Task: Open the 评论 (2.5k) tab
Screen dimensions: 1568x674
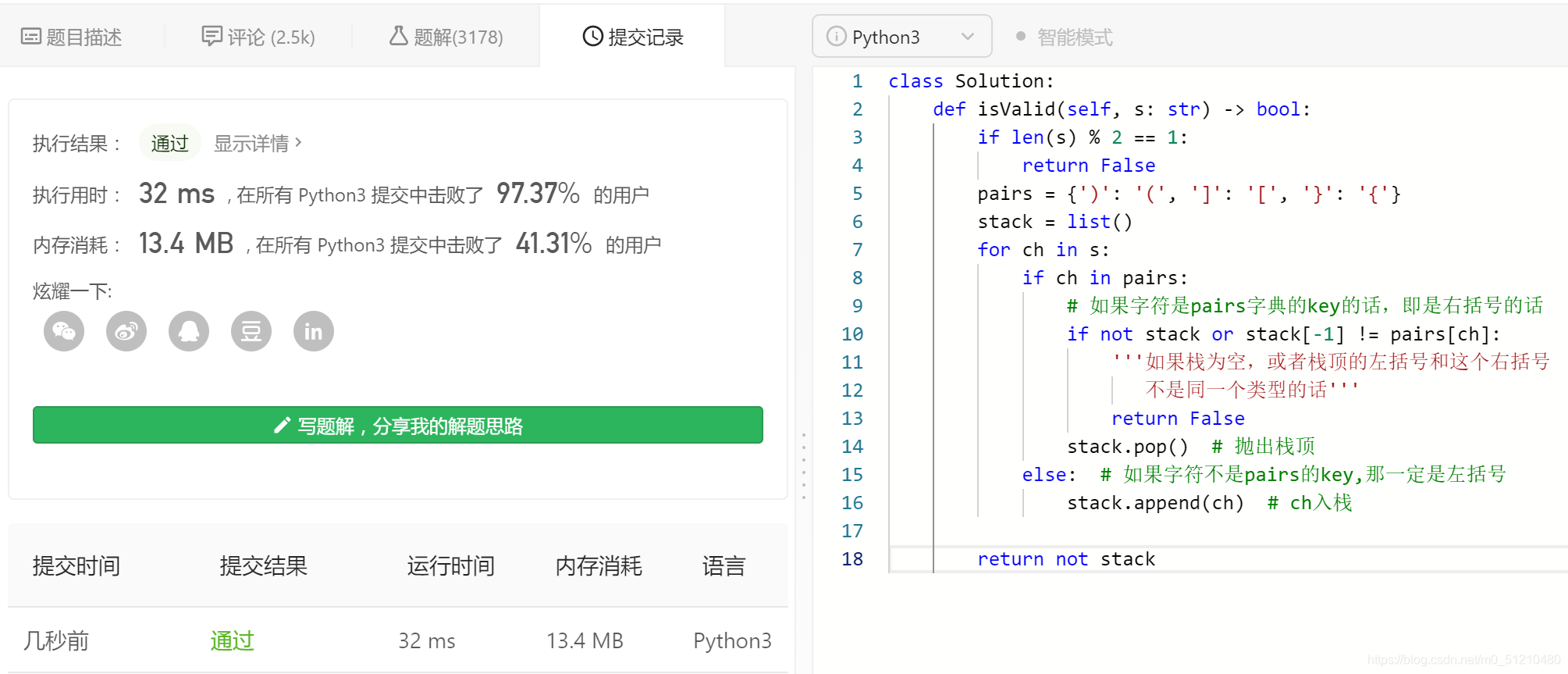Action: coord(258,37)
